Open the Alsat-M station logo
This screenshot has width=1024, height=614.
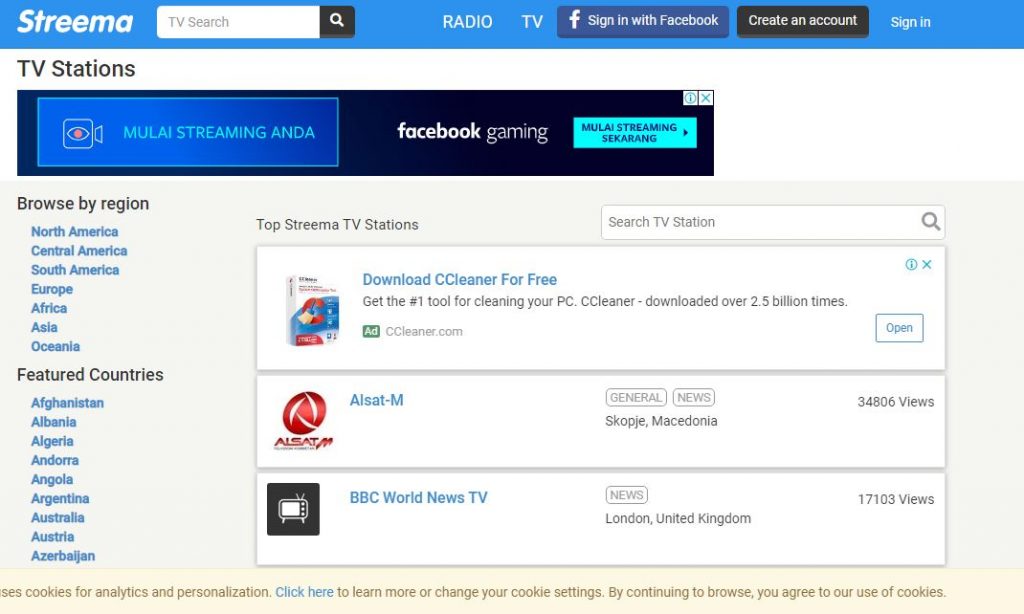[303, 421]
